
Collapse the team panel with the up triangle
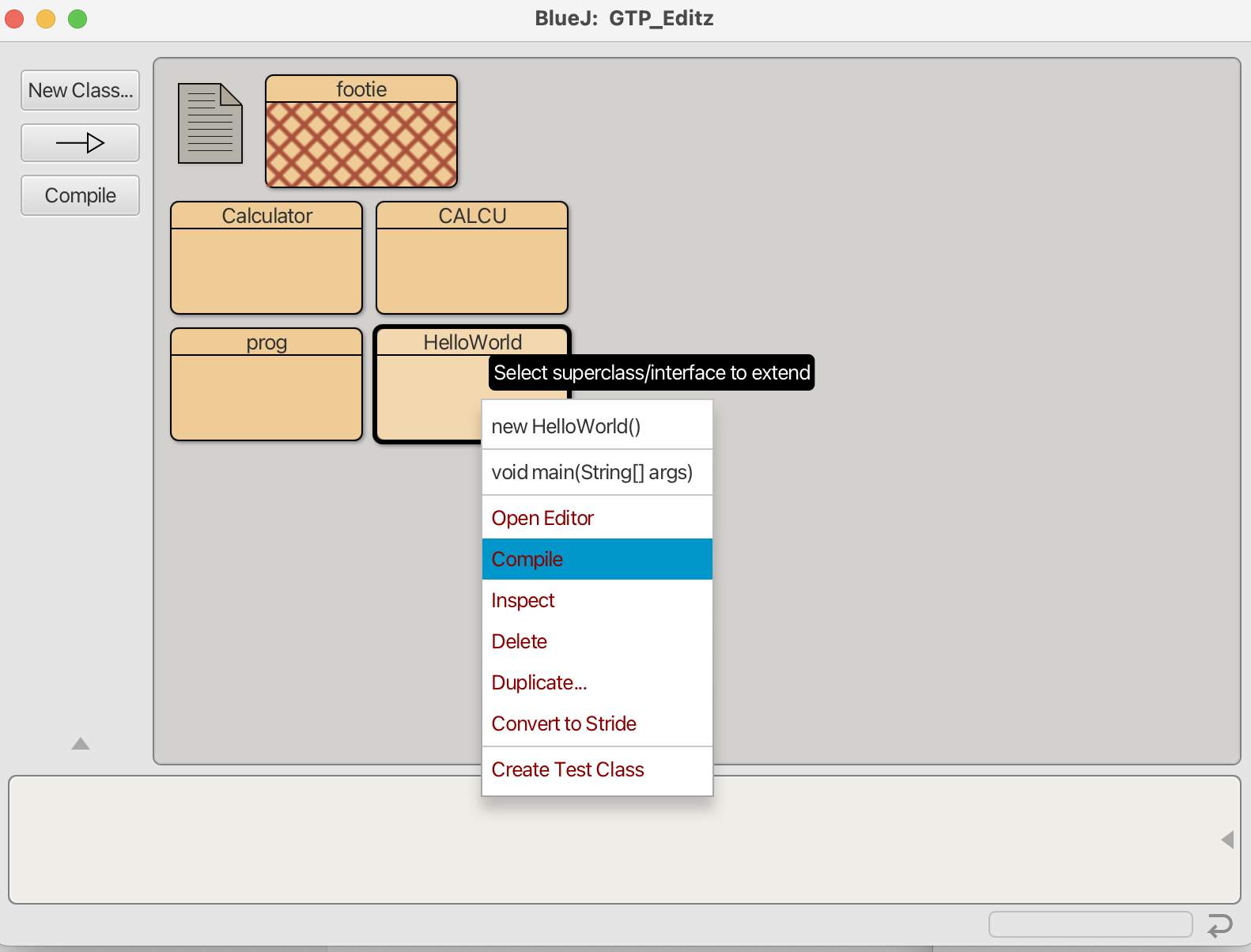81,743
